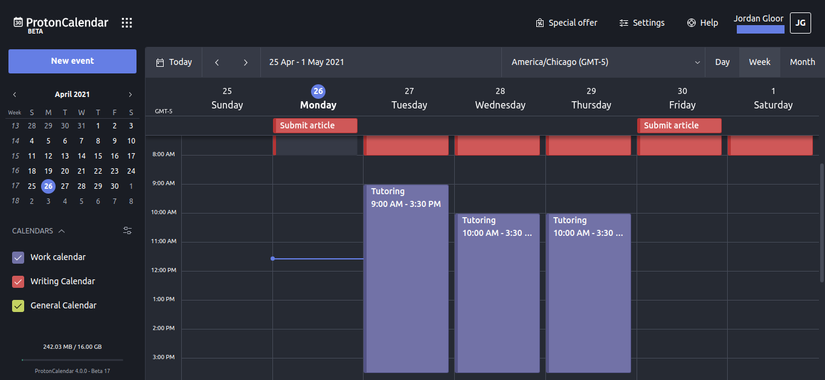Viewport: 825px width, 380px height.
Task: Toggle the Work calendar checkbox
Action: (18, 257)
